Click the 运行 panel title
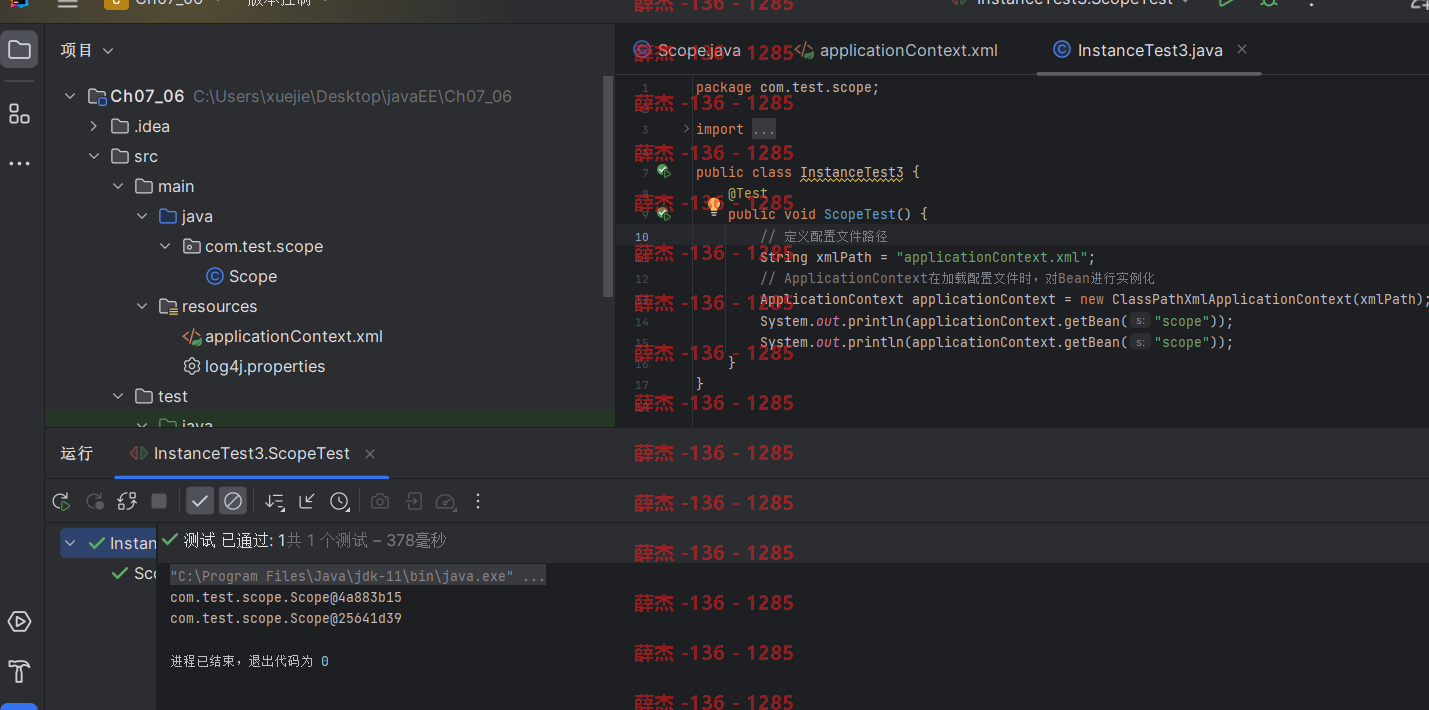This screenshot has width=1429, height=710. 76,454
